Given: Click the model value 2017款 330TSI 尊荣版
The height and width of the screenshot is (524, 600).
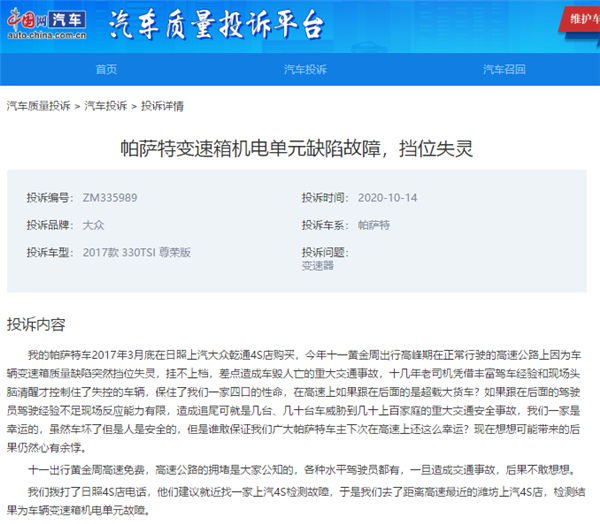Looking at the screenshot, I should (137, 253).
